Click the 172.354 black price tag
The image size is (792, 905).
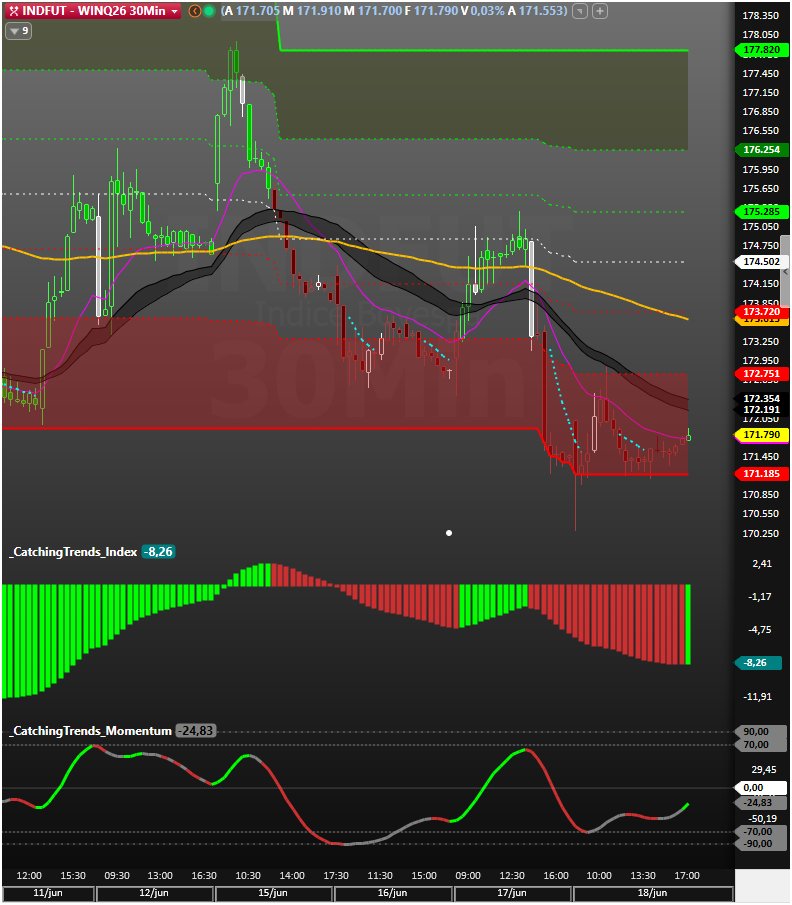pos(761,398)
